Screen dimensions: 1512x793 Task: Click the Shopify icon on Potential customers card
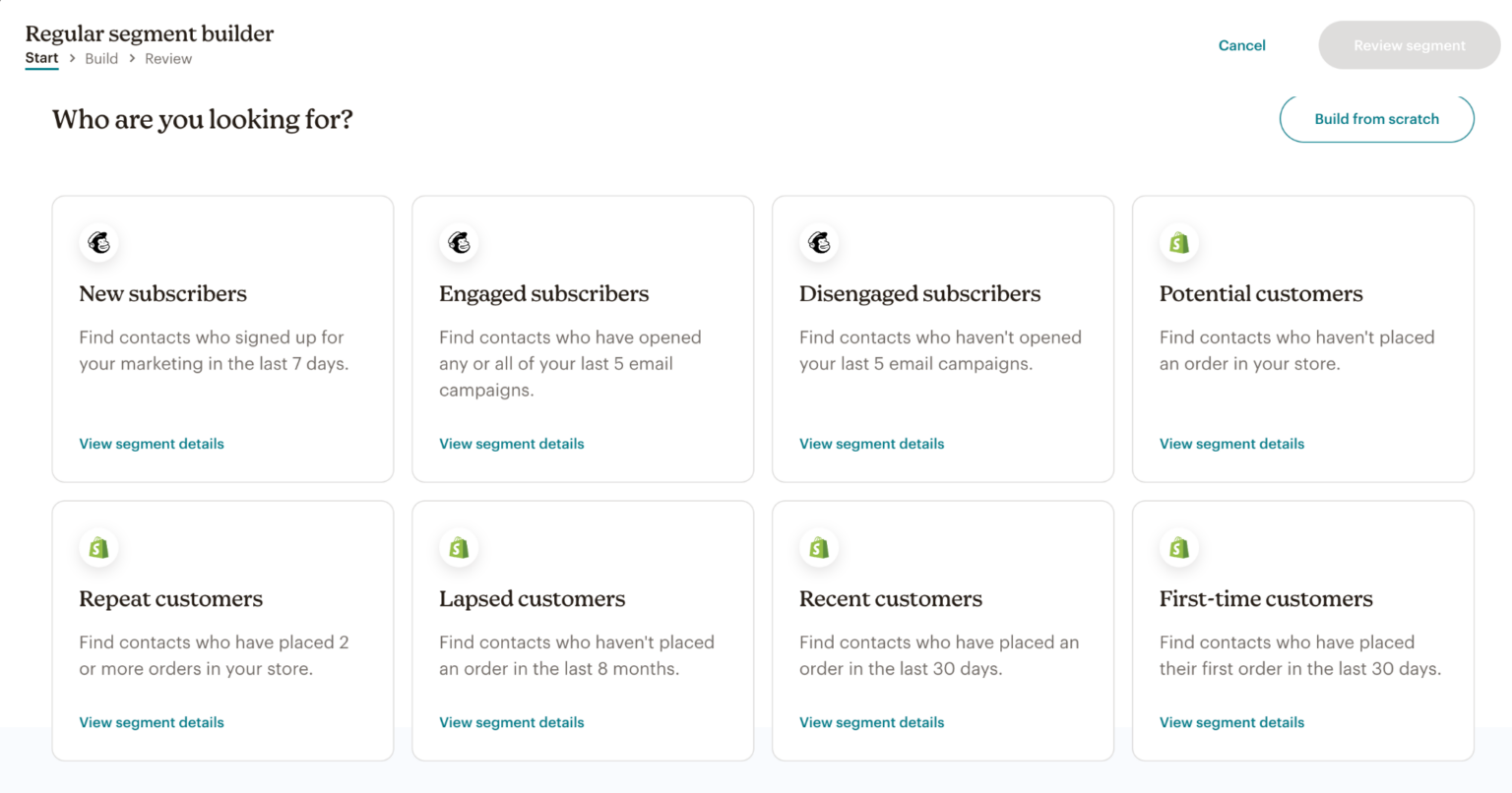tap(1179, 242)
